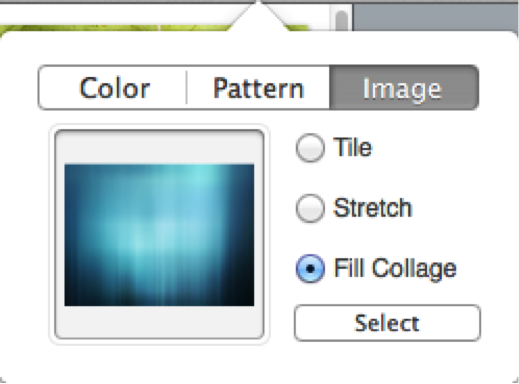519x384 pixels.
Task: Click the popover's pointer arrow tip
Action: tap(258, 4)
